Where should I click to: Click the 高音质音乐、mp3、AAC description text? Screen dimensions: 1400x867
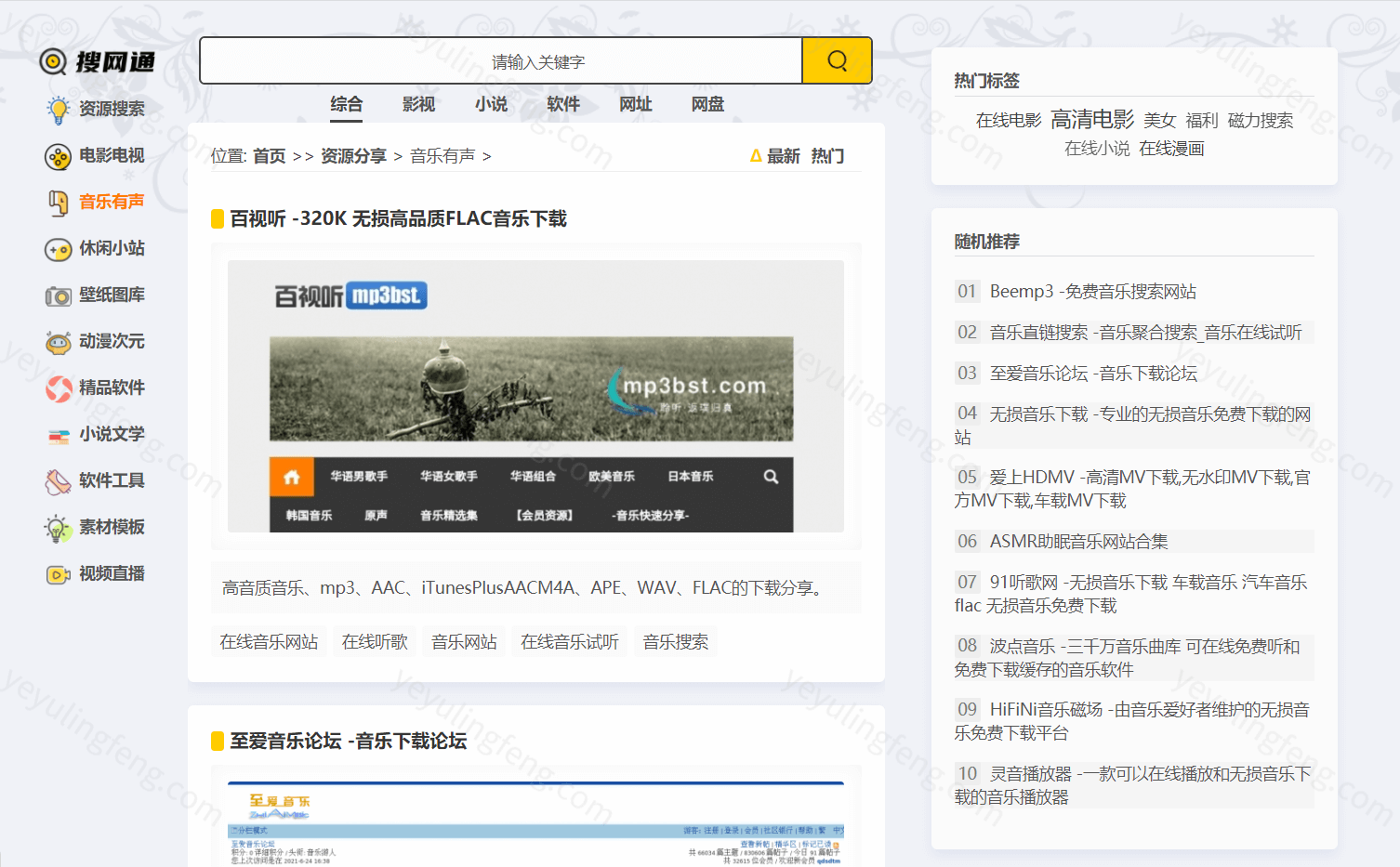[x=524, y=587]
